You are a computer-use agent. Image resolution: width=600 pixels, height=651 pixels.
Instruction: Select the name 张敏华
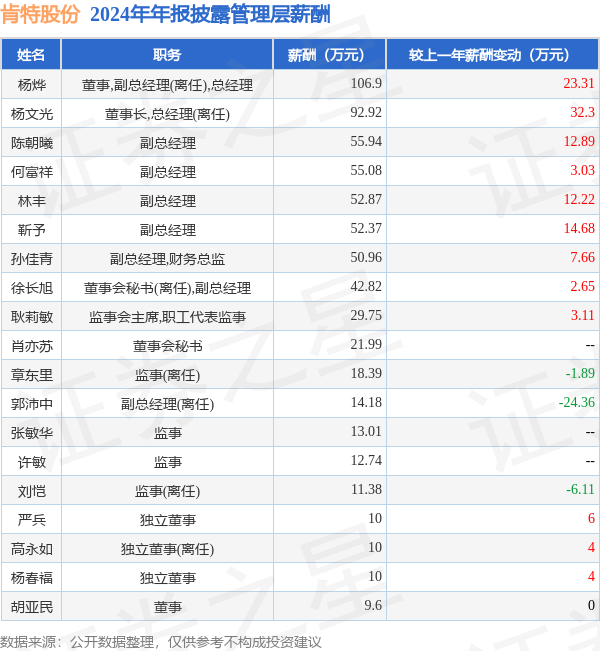coord(32,433)
